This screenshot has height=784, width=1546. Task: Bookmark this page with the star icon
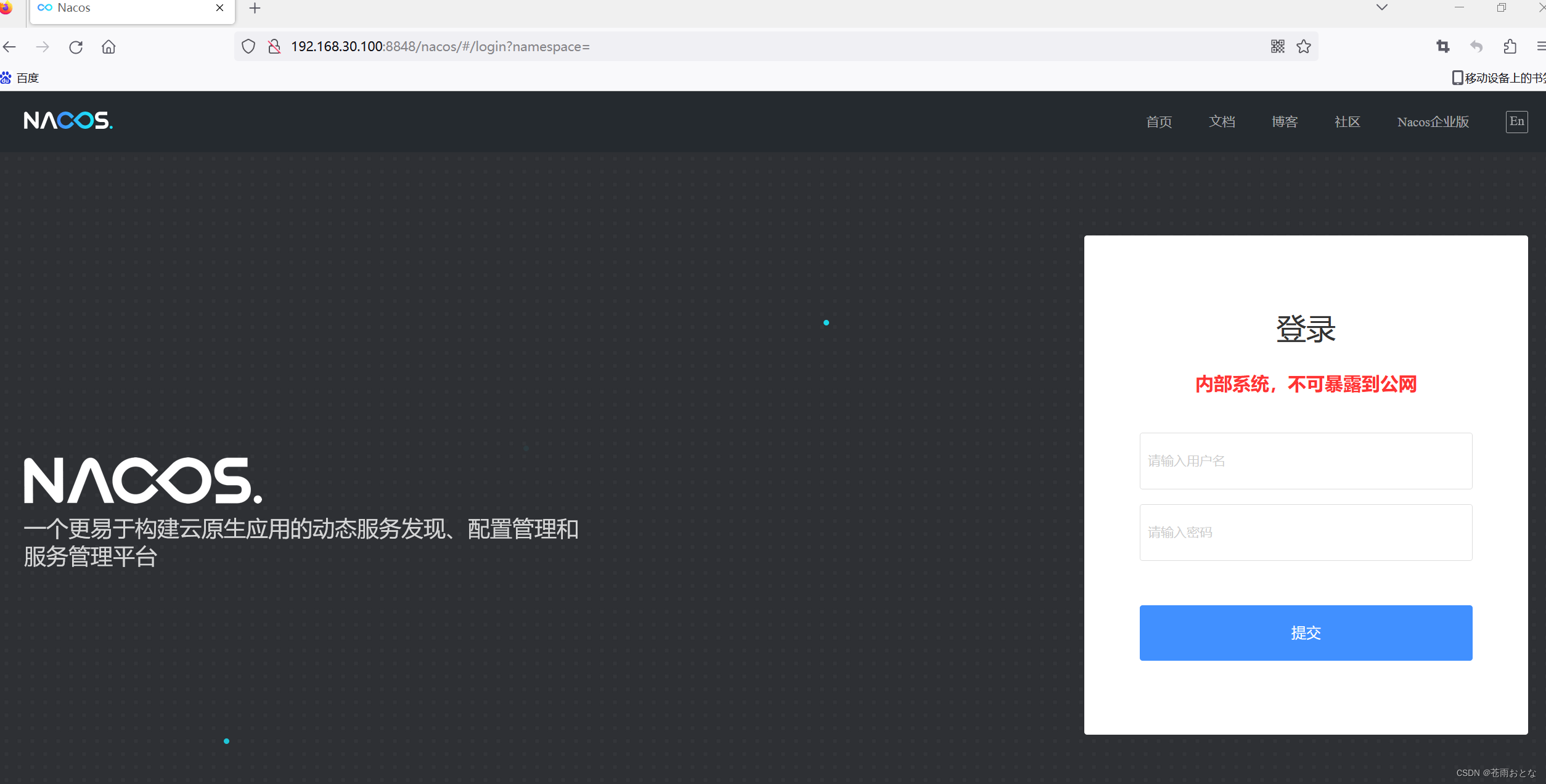(1304, 46)
